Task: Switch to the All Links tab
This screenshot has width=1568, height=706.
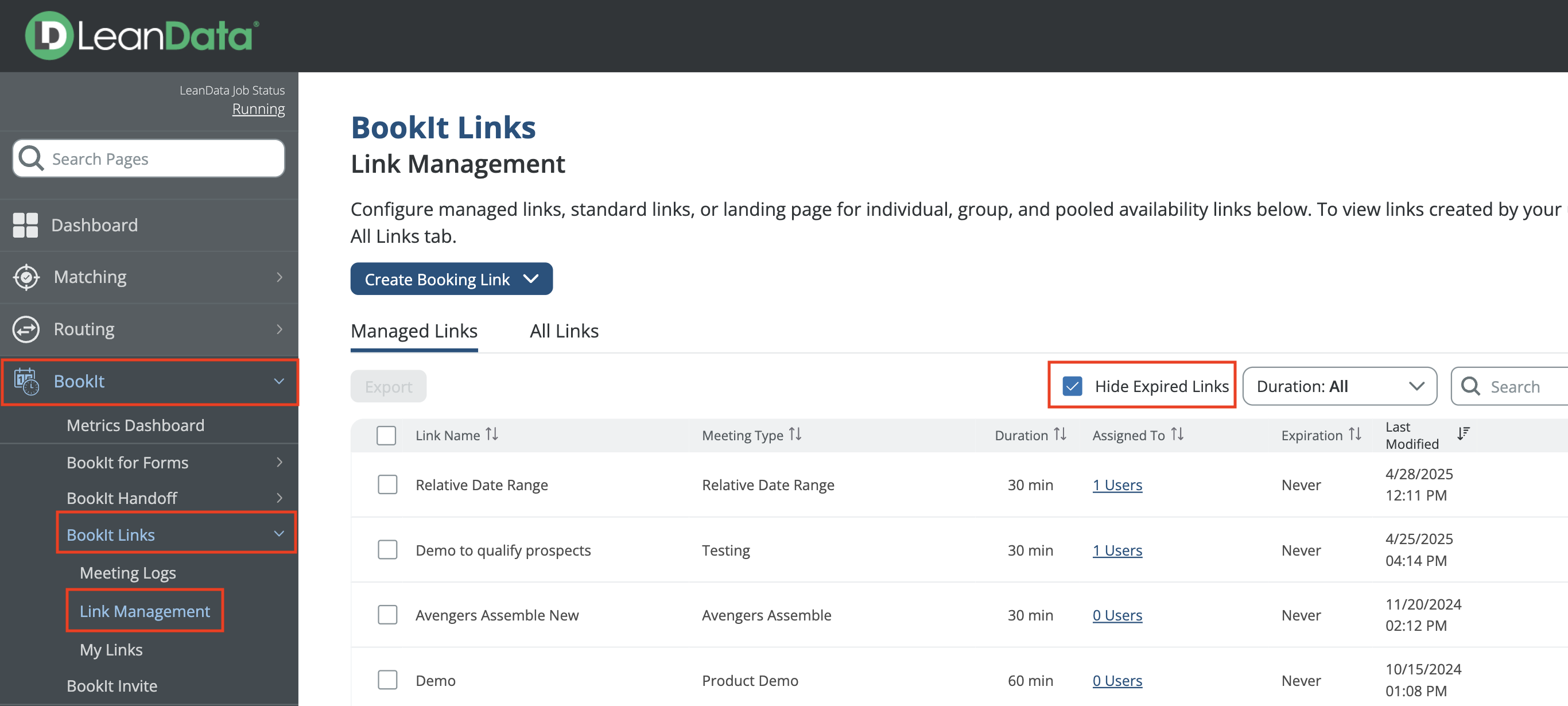Action: (x=564, y=331)
